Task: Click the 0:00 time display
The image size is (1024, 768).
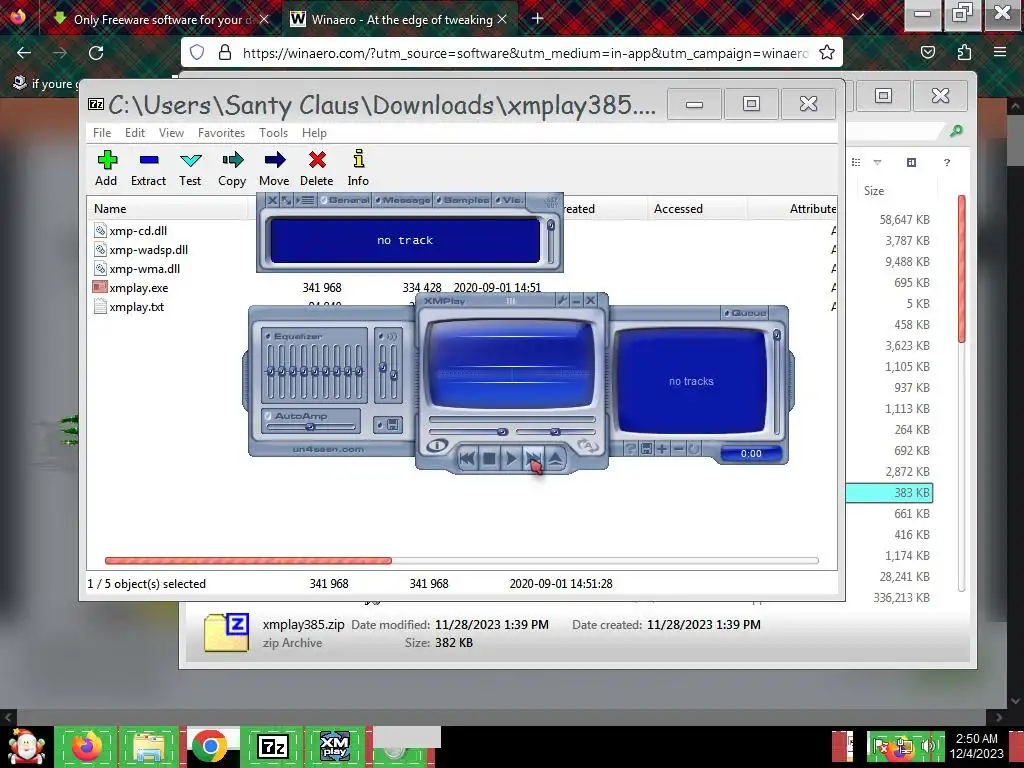Action: point(751,453)
